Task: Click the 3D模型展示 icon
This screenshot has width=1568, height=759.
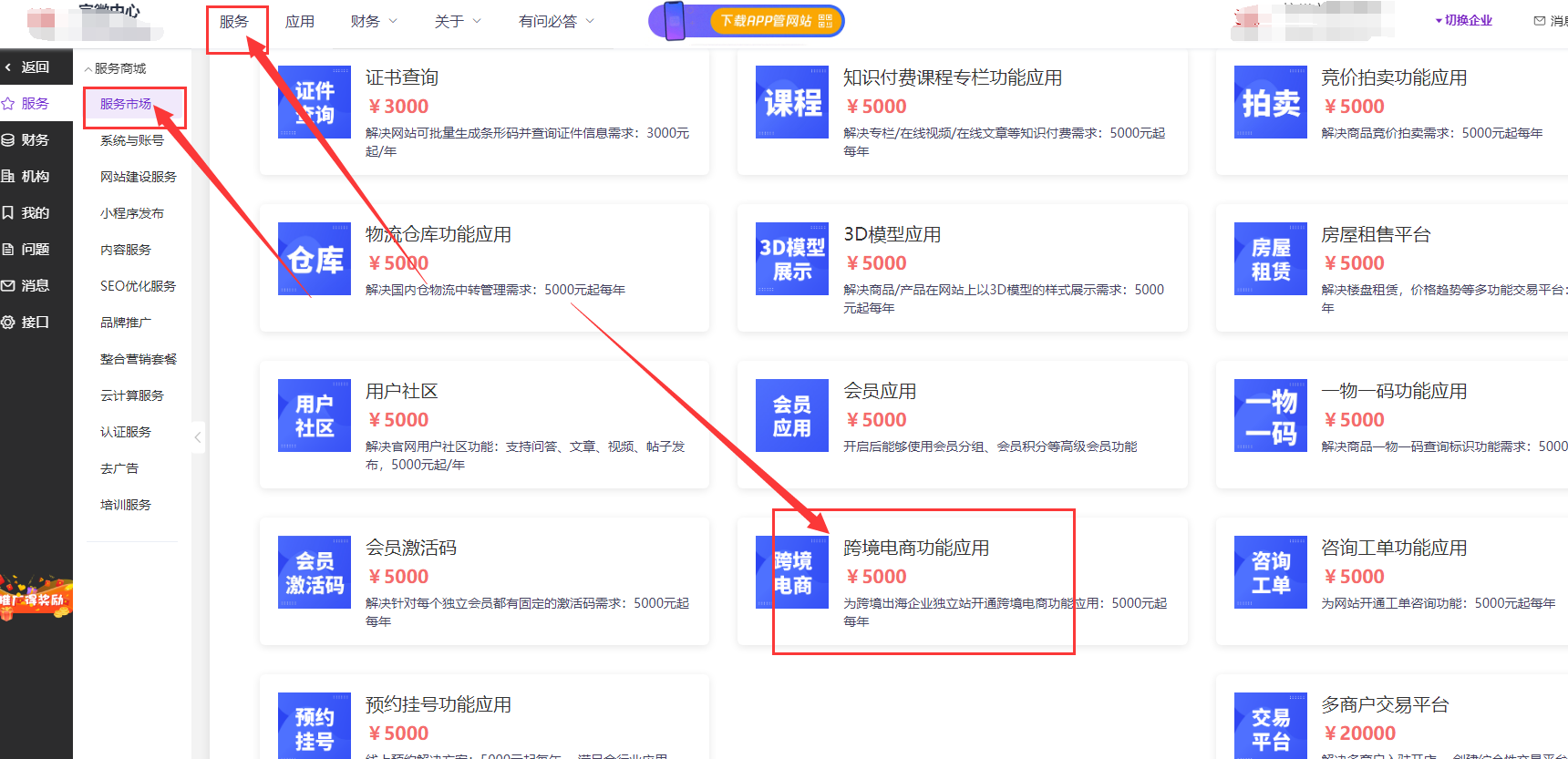Action: click(791, 259)
